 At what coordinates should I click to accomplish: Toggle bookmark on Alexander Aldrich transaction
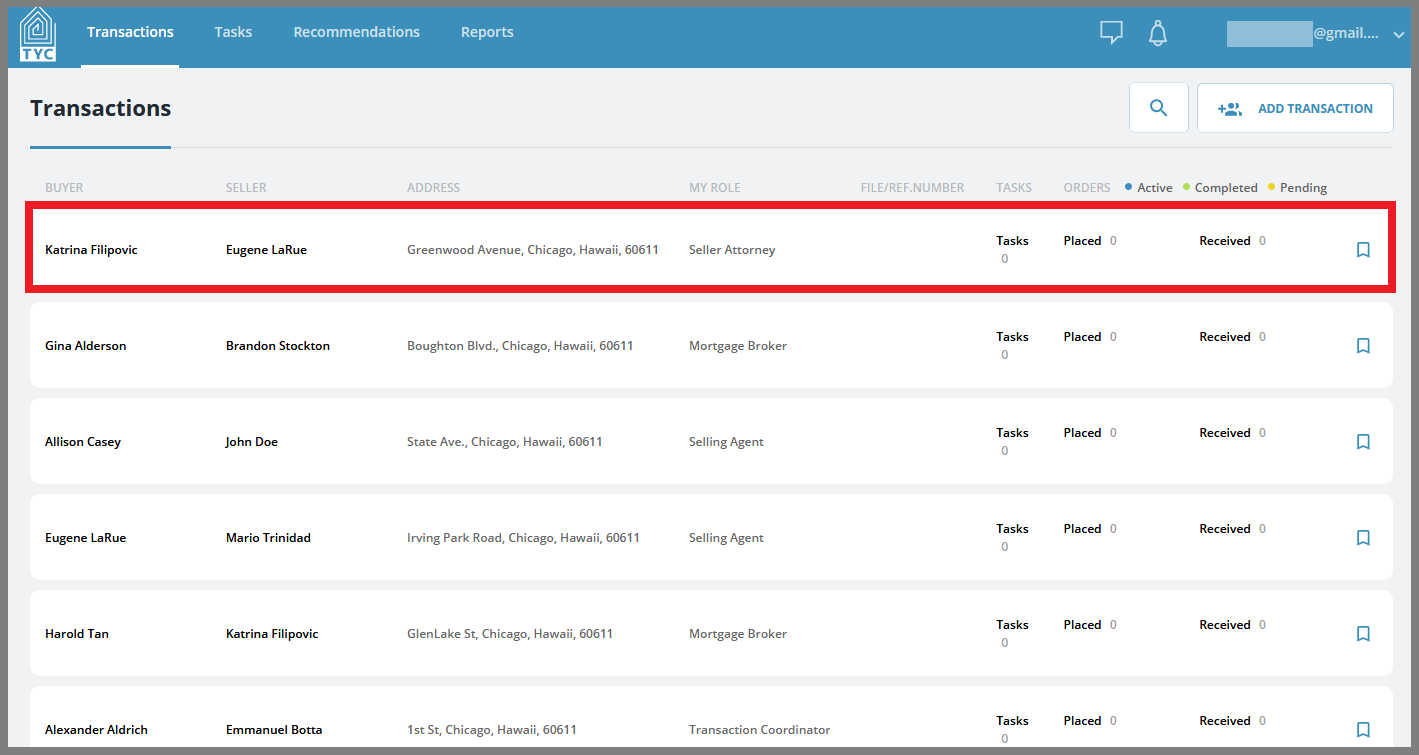(1363, 730)
